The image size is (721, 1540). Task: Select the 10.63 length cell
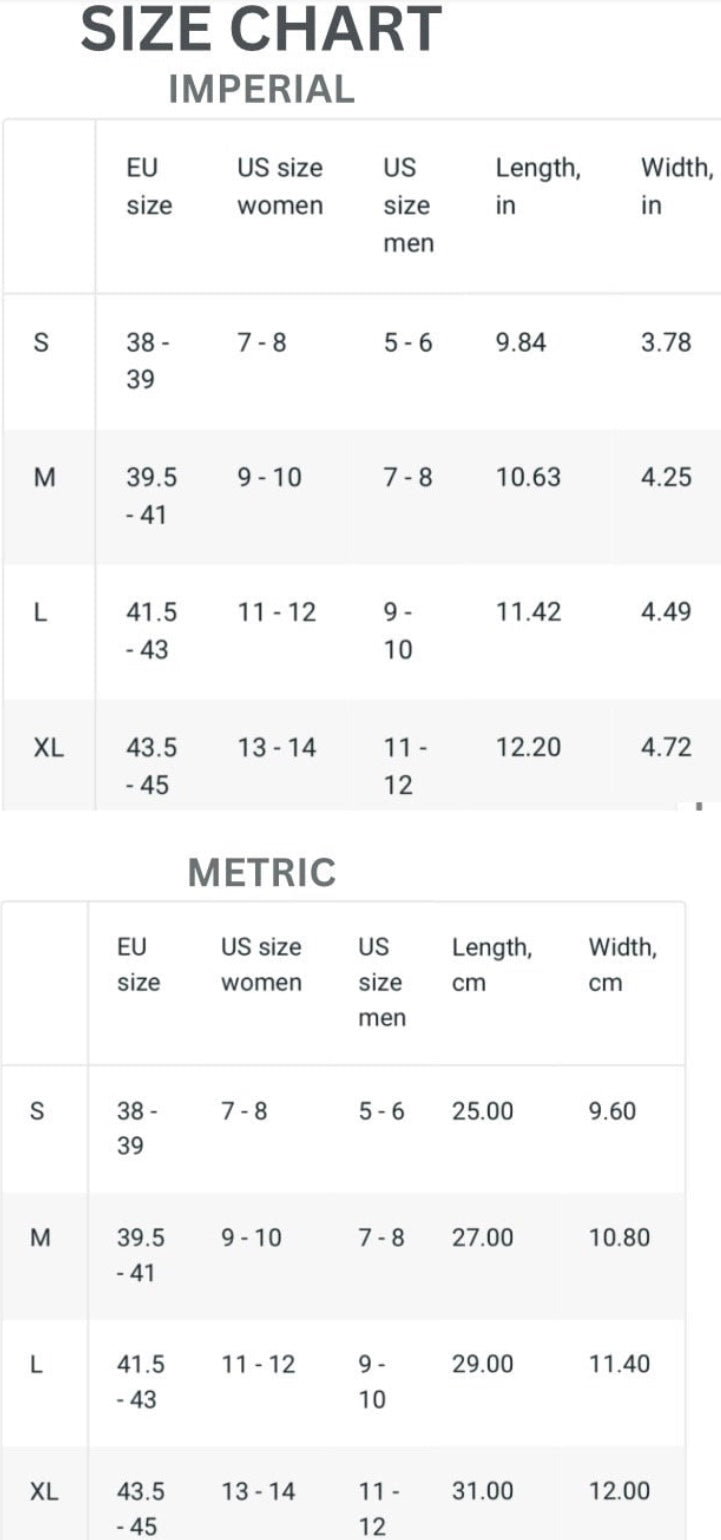pyautogui.click(x=528, y=477)
